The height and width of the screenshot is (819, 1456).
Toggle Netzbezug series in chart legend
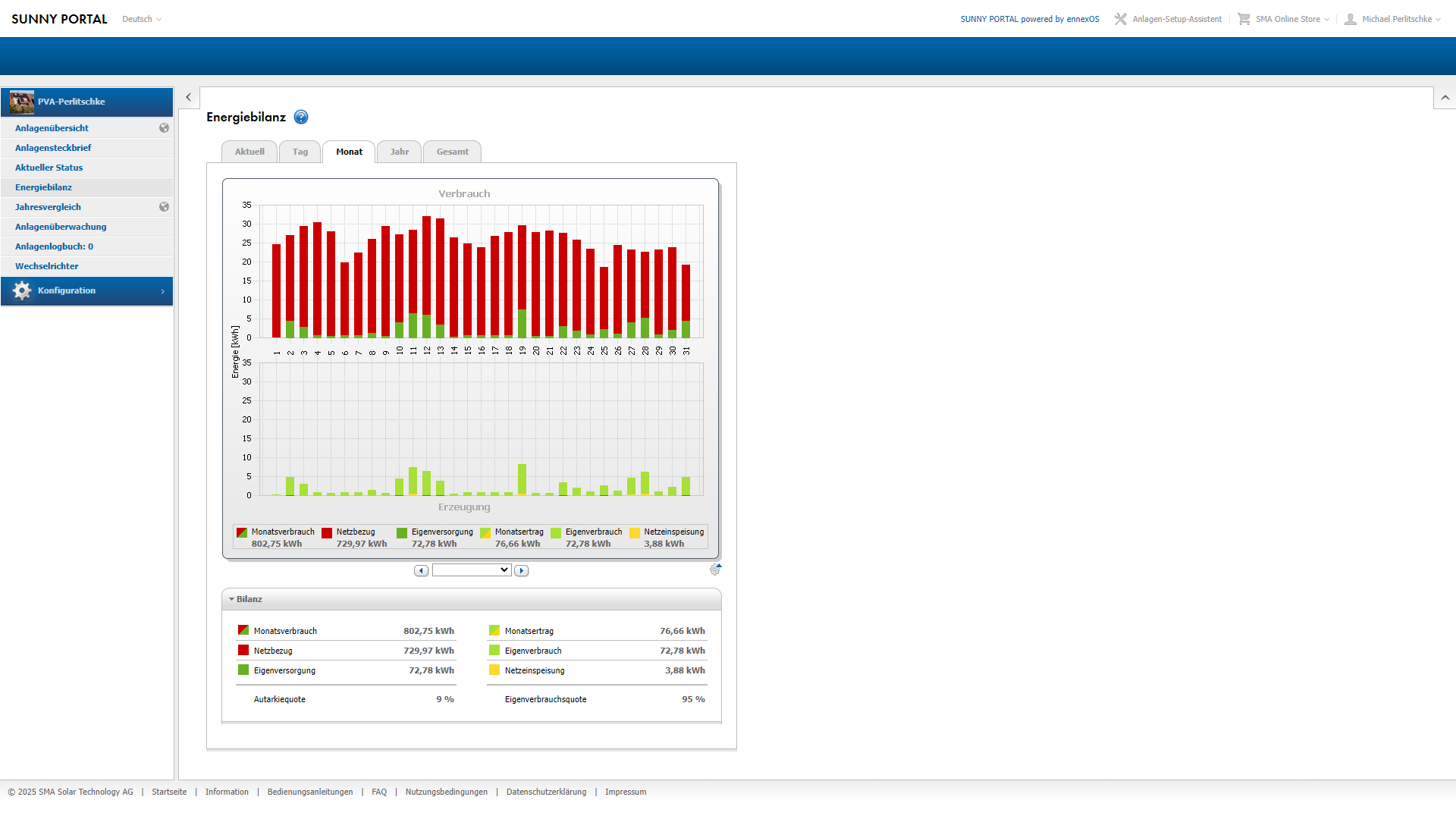(x=355, y=532)
